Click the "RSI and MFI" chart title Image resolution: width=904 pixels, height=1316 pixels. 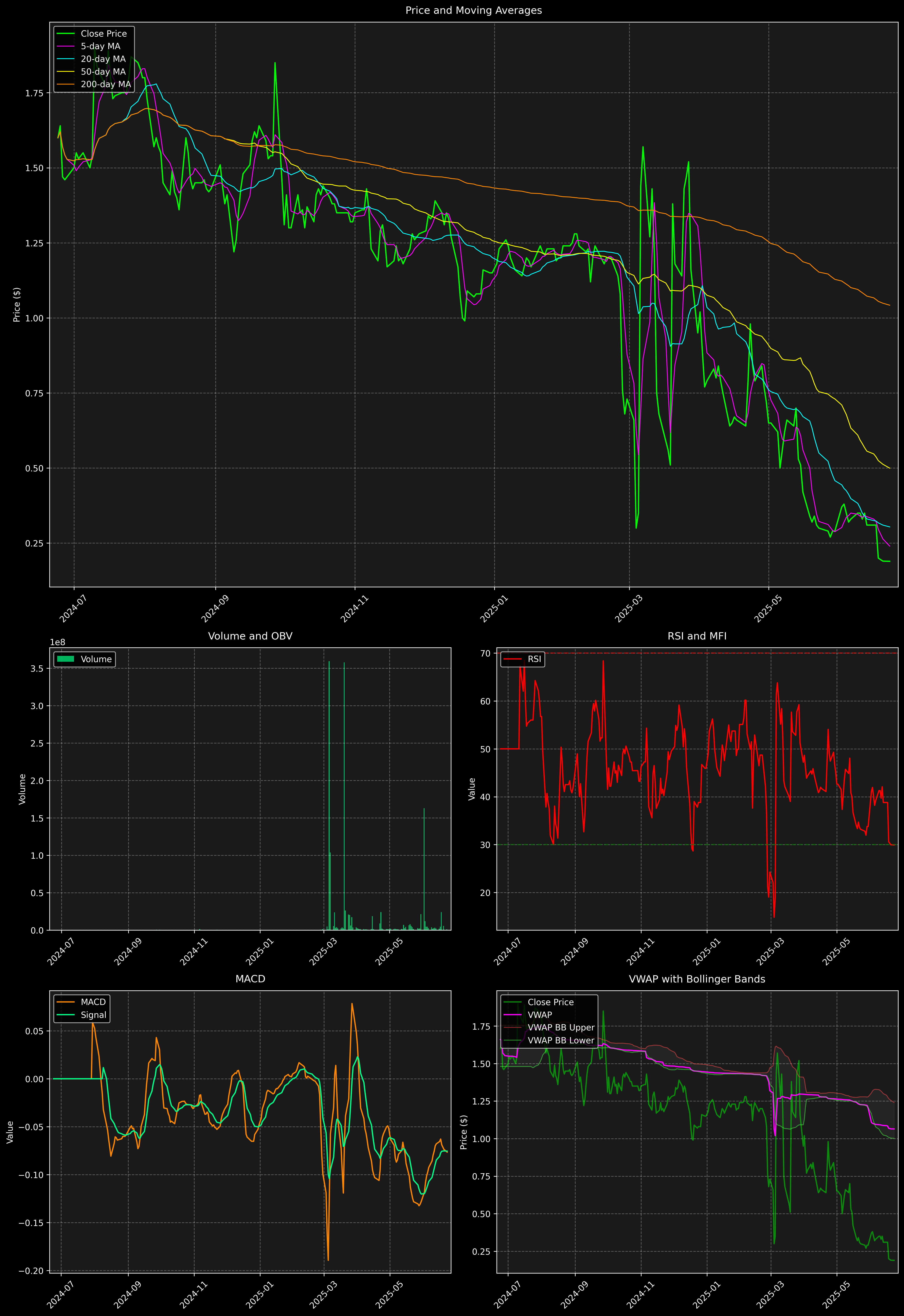point(697,636)
